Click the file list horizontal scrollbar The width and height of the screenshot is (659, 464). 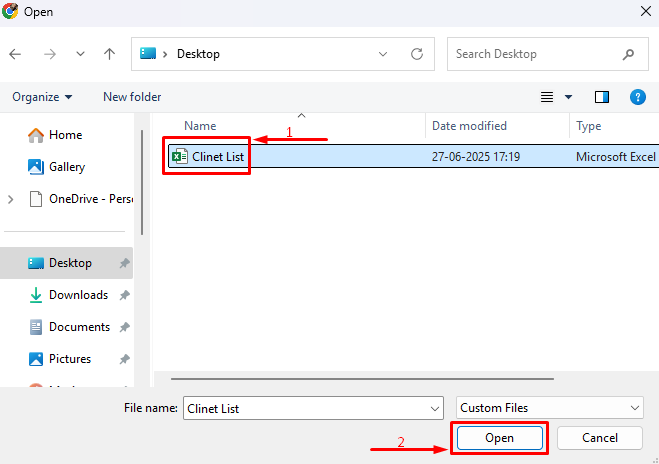pos(362,379)
